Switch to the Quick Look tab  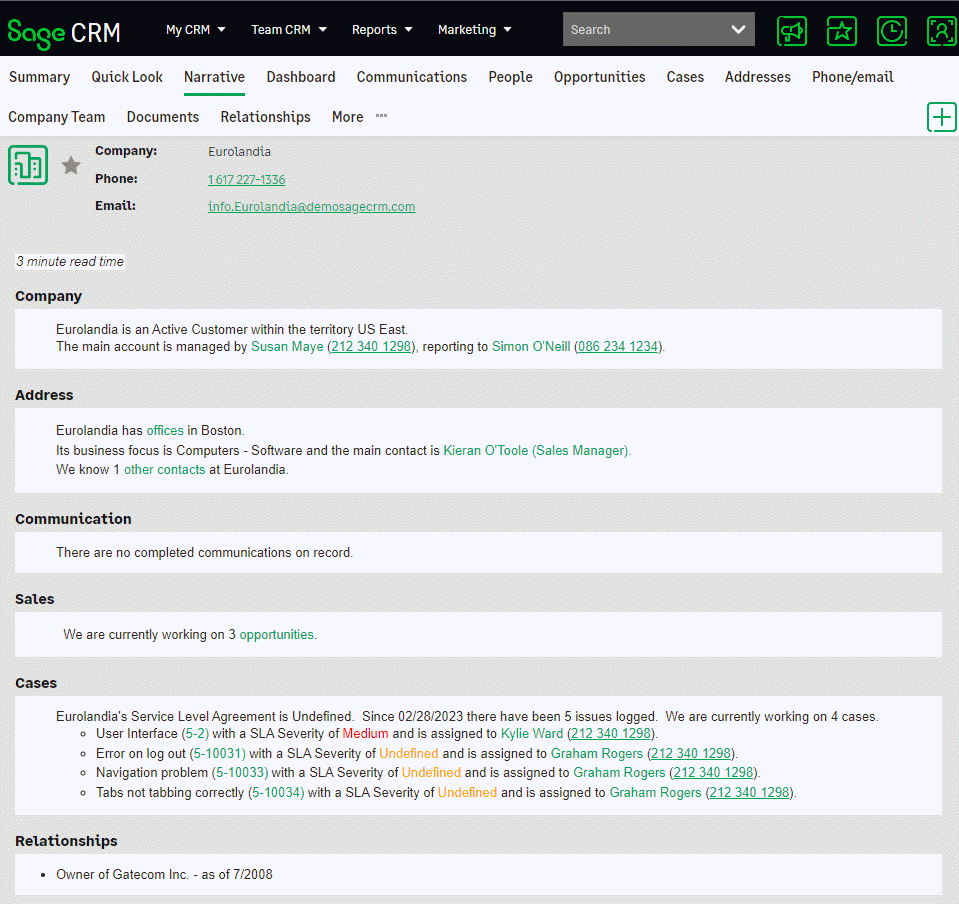(127, 77)
